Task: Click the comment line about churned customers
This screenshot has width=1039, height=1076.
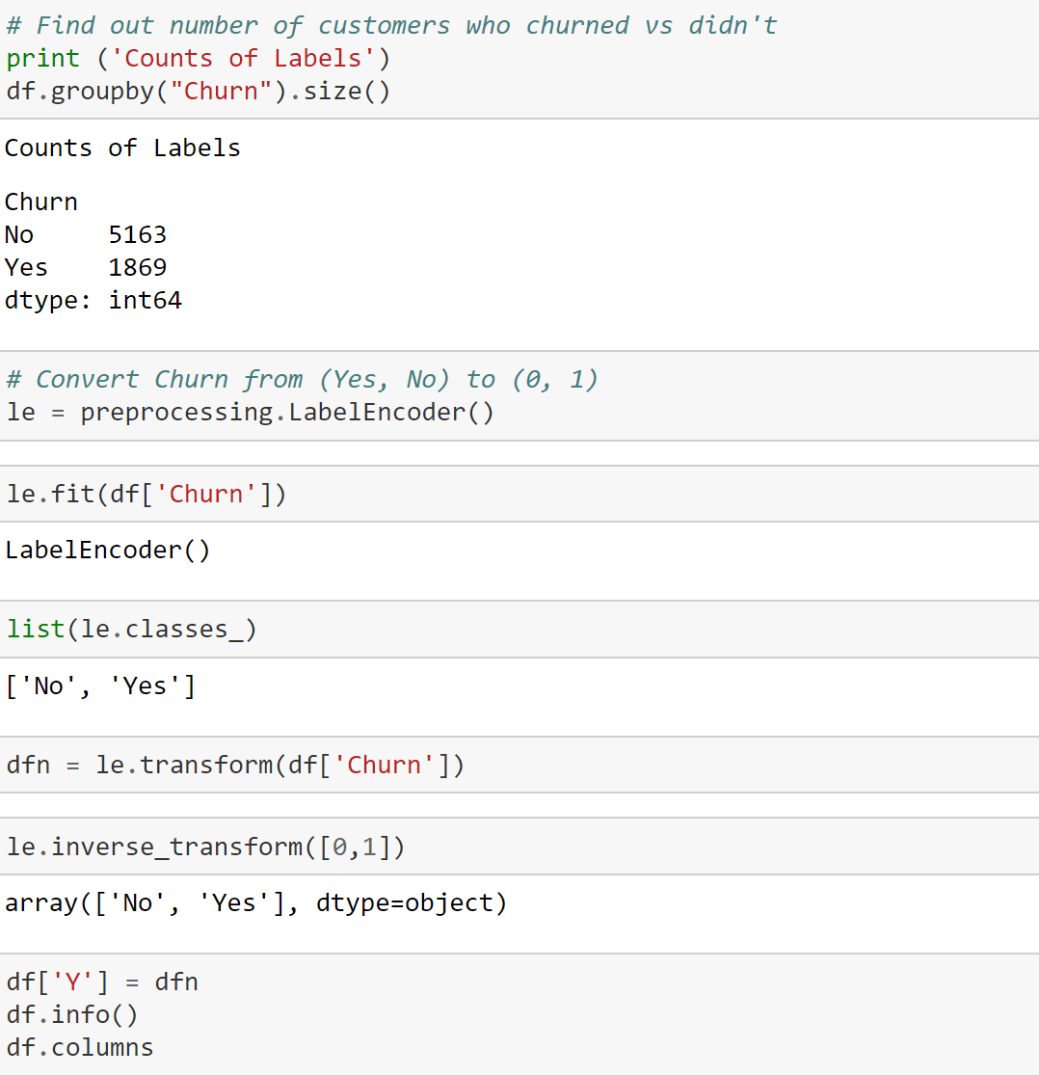Action: click(392, 26)
